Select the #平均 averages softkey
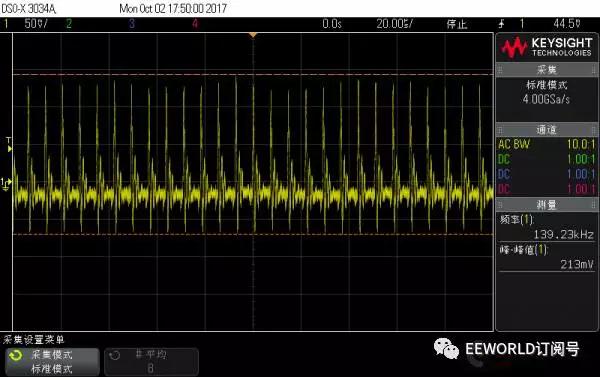 tap(151, 362)
